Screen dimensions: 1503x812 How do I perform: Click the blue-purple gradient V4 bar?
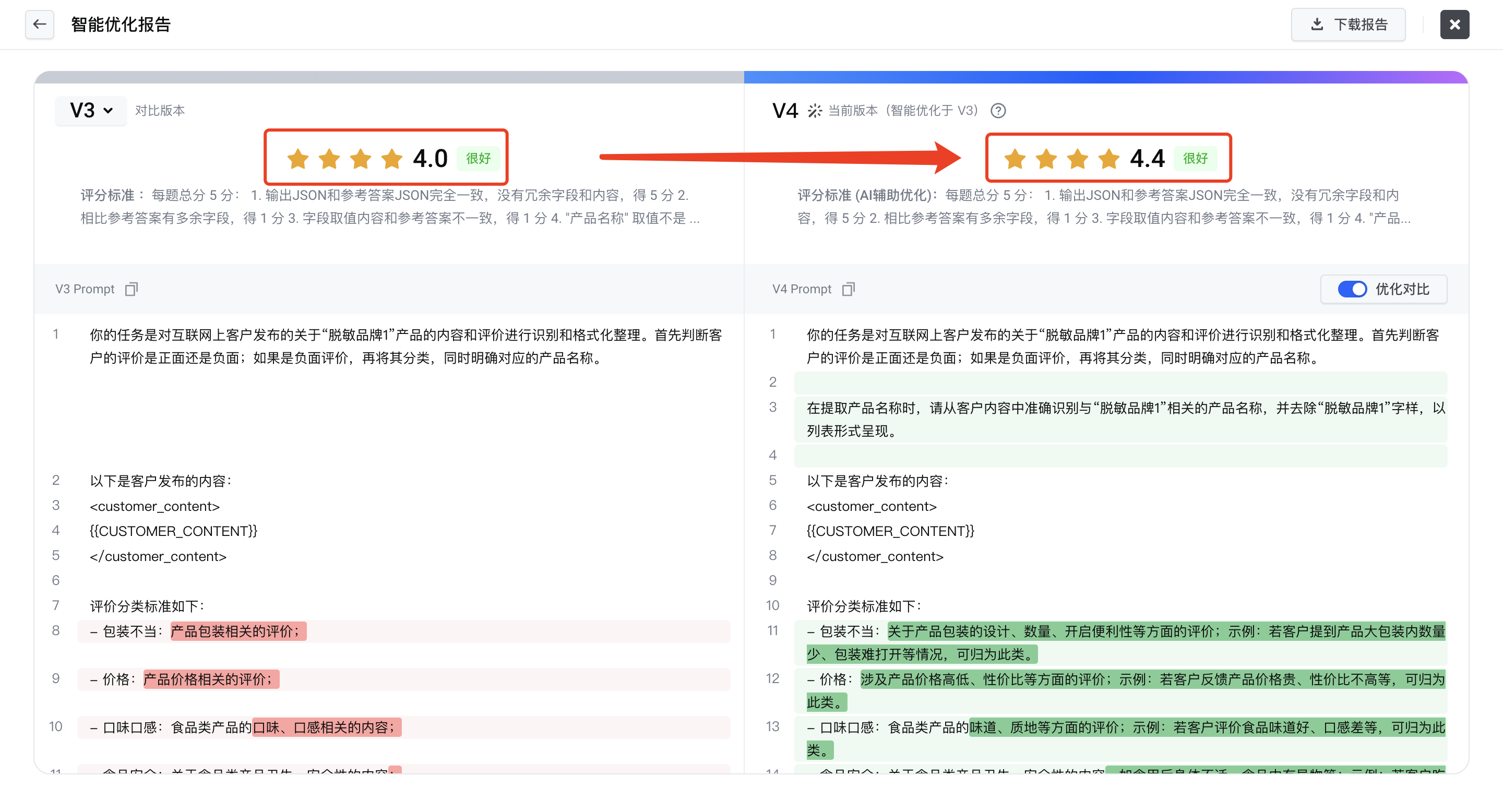pyautogui.click(x=1106, y=77)
